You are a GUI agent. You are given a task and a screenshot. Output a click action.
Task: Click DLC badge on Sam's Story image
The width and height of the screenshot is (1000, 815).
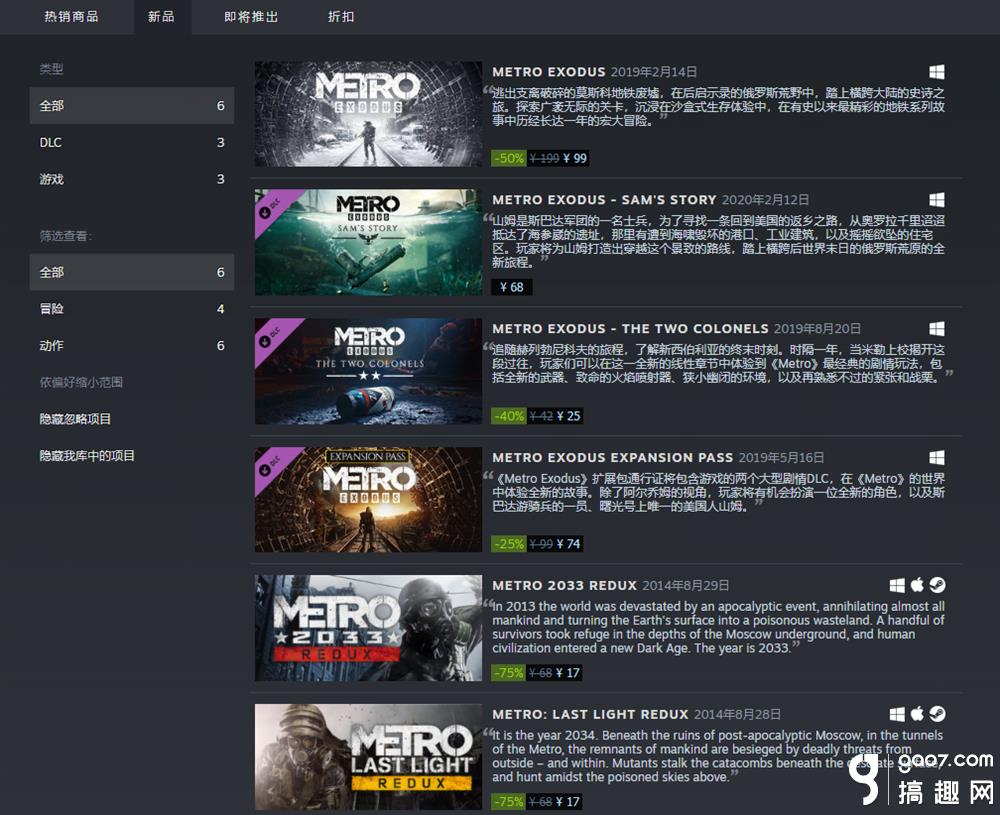click(269, 207)
